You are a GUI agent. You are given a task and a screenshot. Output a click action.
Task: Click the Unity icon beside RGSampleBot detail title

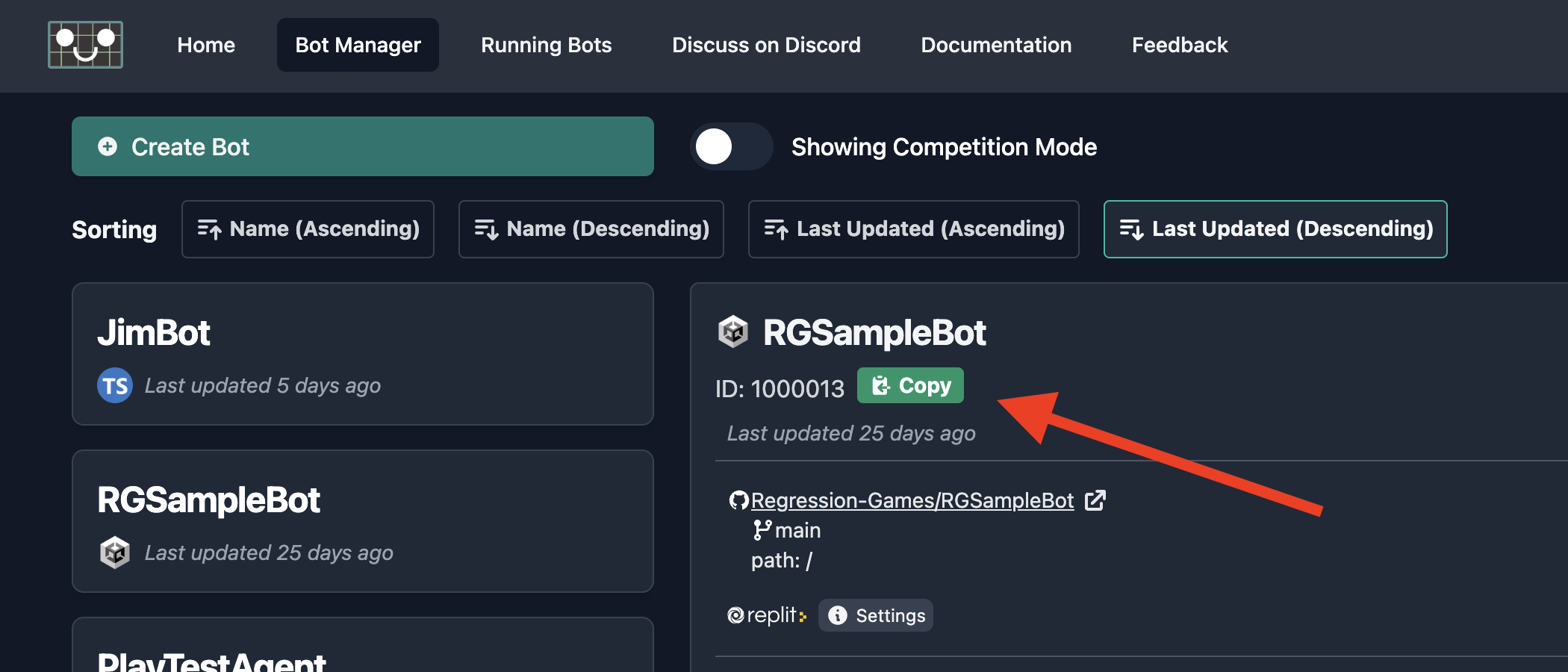(733, 332)
